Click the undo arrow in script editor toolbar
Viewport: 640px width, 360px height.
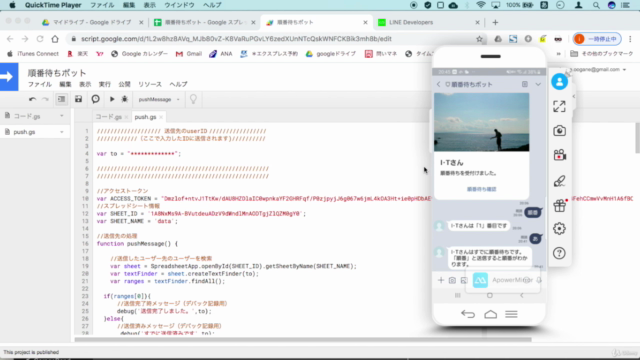(x=32, y=99)
